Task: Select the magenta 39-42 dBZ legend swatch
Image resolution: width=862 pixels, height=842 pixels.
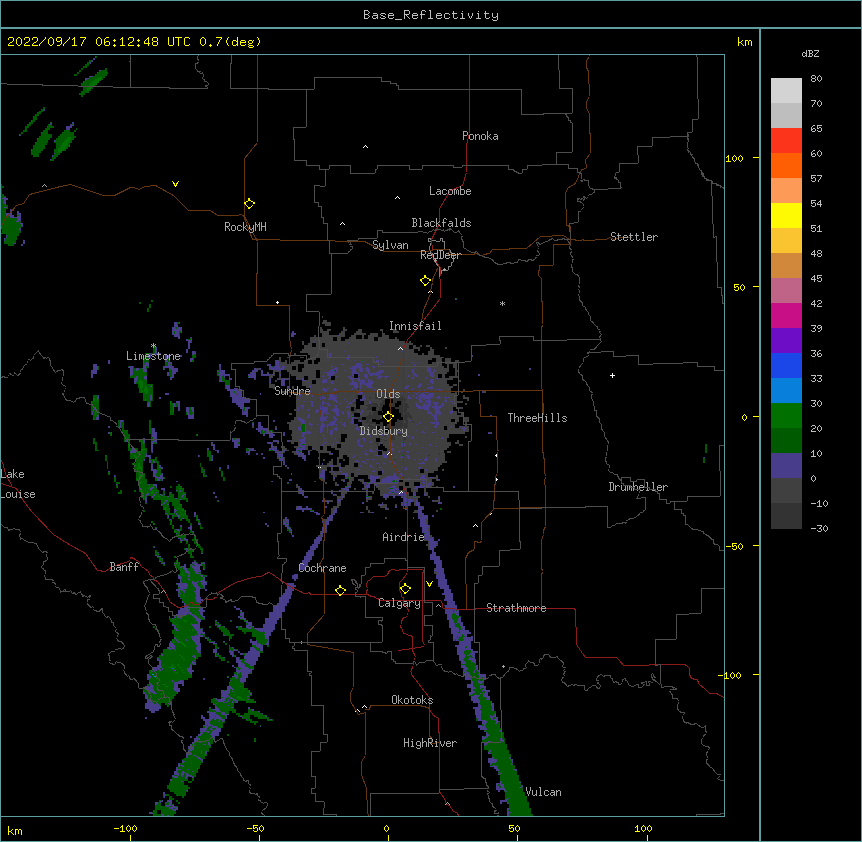Action: tap(786, 315)
